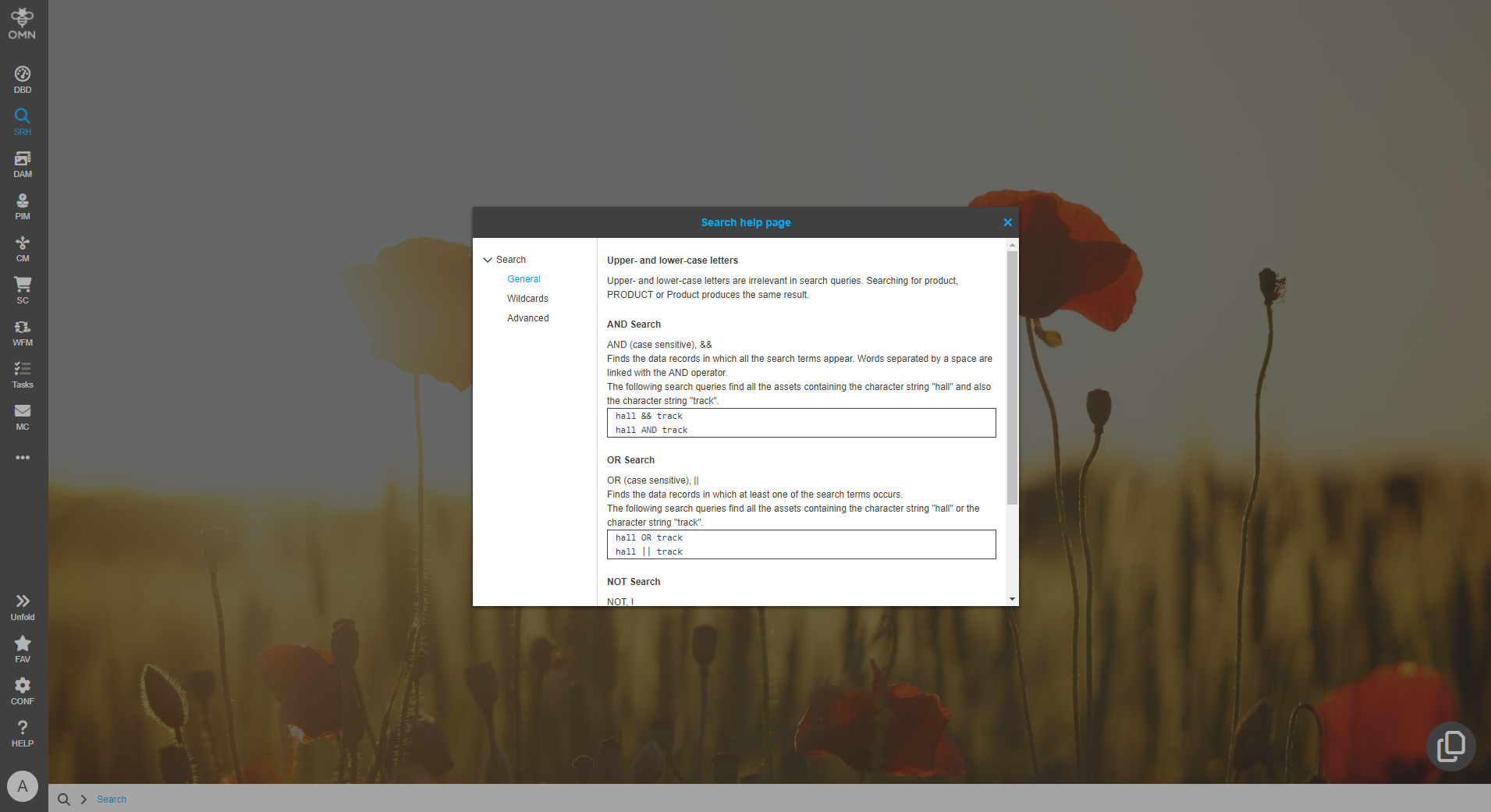Open the CONF configuration settings

coord(22,690)
